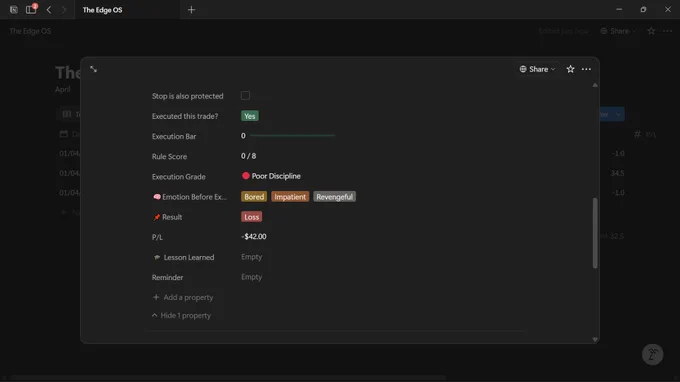The height and width of the screenshot is (382, 680).
Task: Click empty Reminder field
Action: 252,277
